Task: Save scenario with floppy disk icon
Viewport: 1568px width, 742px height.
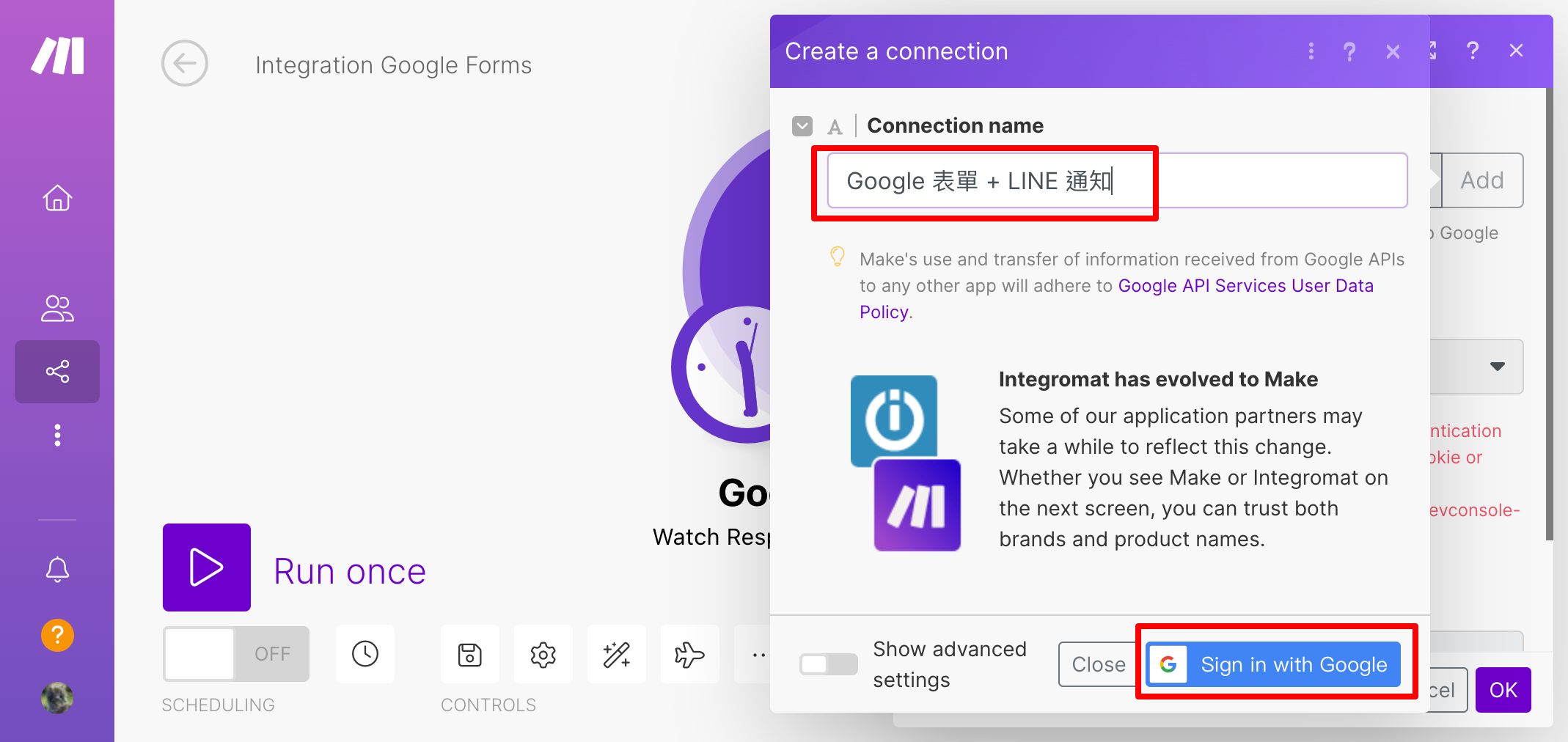Action: [x=470, y=654]
